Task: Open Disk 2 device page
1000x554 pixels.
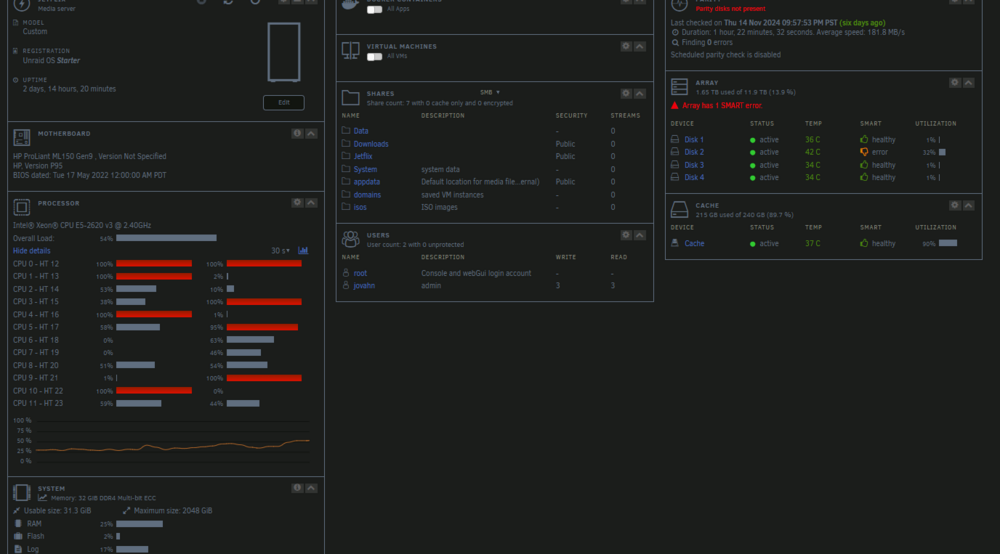Action: 694,152
